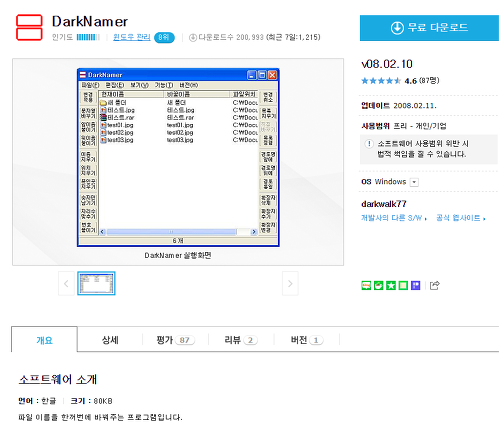Click the version v08.02.10 text
Screen dimensions: 500x427
(x=387, y=64)
